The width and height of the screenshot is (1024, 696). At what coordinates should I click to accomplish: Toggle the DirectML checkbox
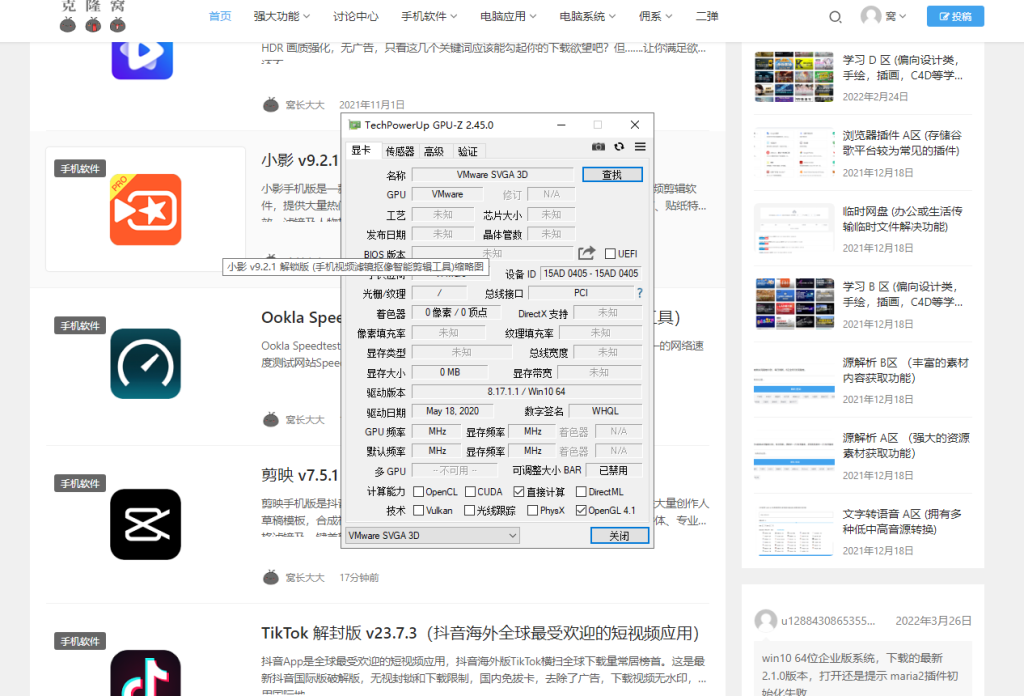pyautogui.click(x=581, y=492)
